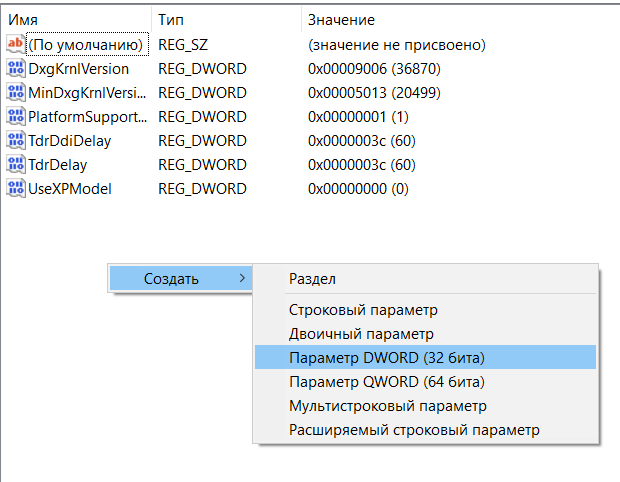Image resolution: width=620 pixels, height=482 pixels.
Task: Select the TdrDelay value name
Action: pos(57,165)
